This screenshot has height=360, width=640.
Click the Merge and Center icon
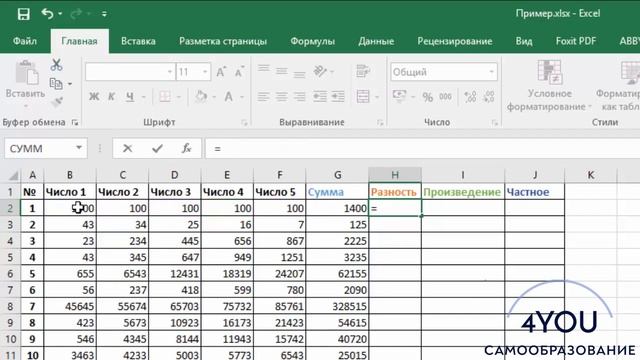click(363, 97)
